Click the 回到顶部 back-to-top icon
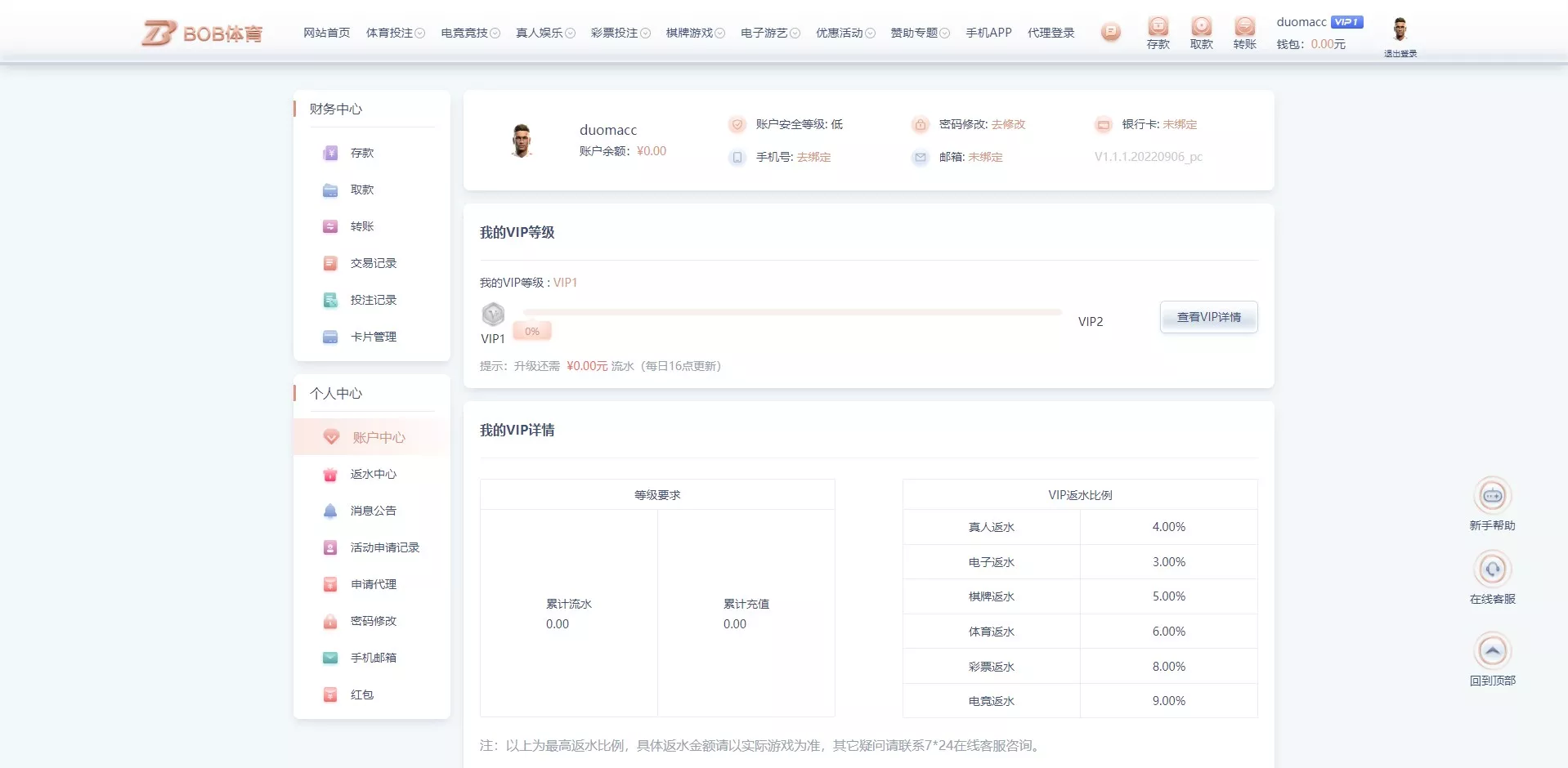1568x768 pixels. point(1493,651)
